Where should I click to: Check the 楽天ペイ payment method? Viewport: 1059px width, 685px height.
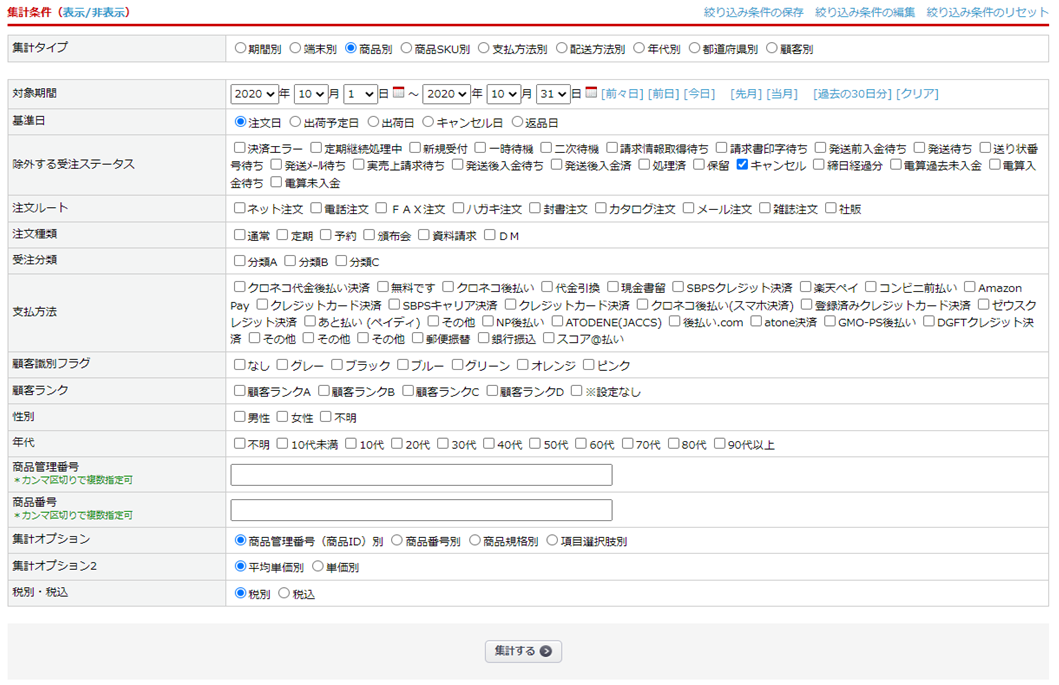[805, 288]
